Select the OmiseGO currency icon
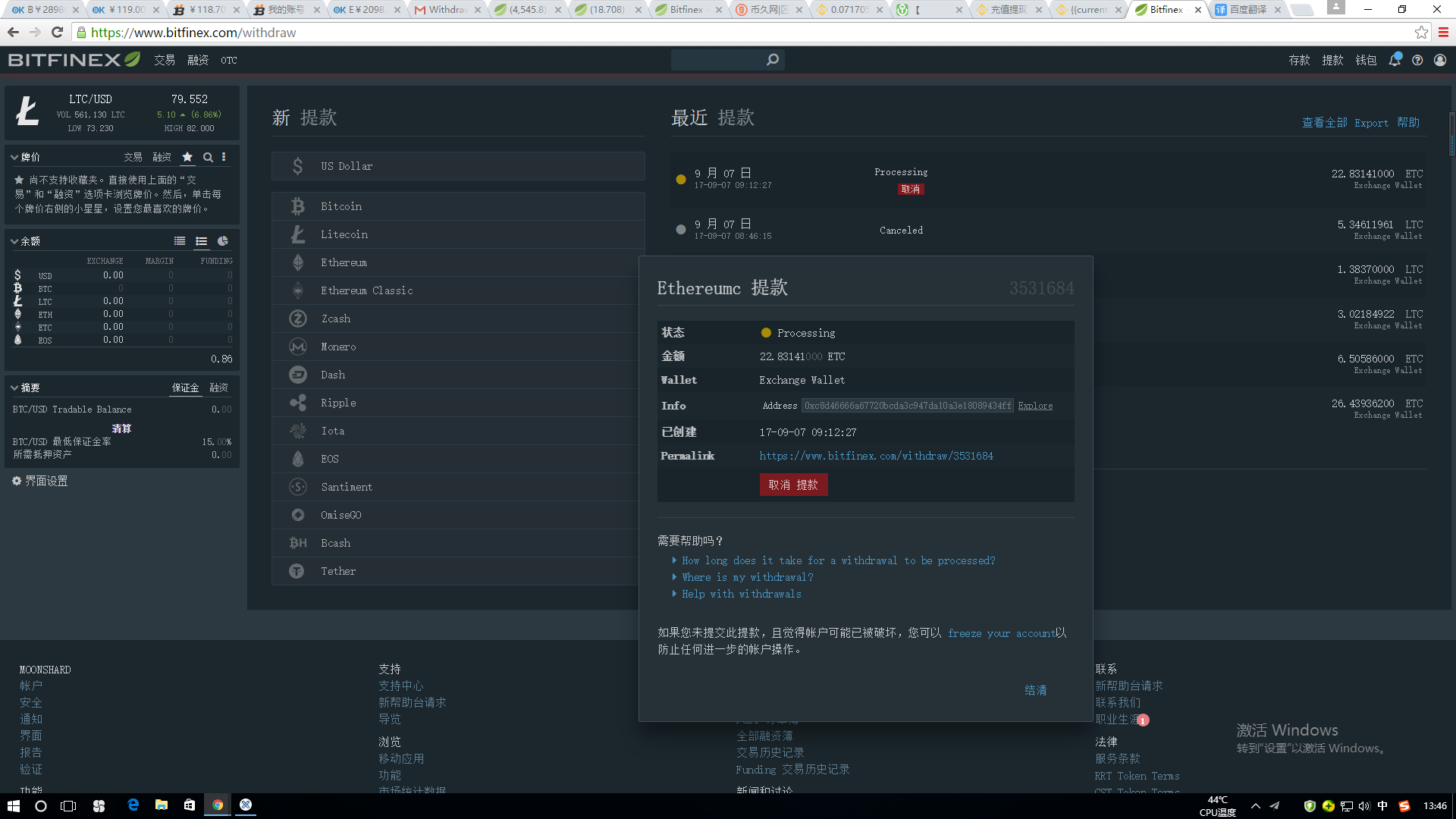This screenshot has width=1456, height=819. point(298,515)
